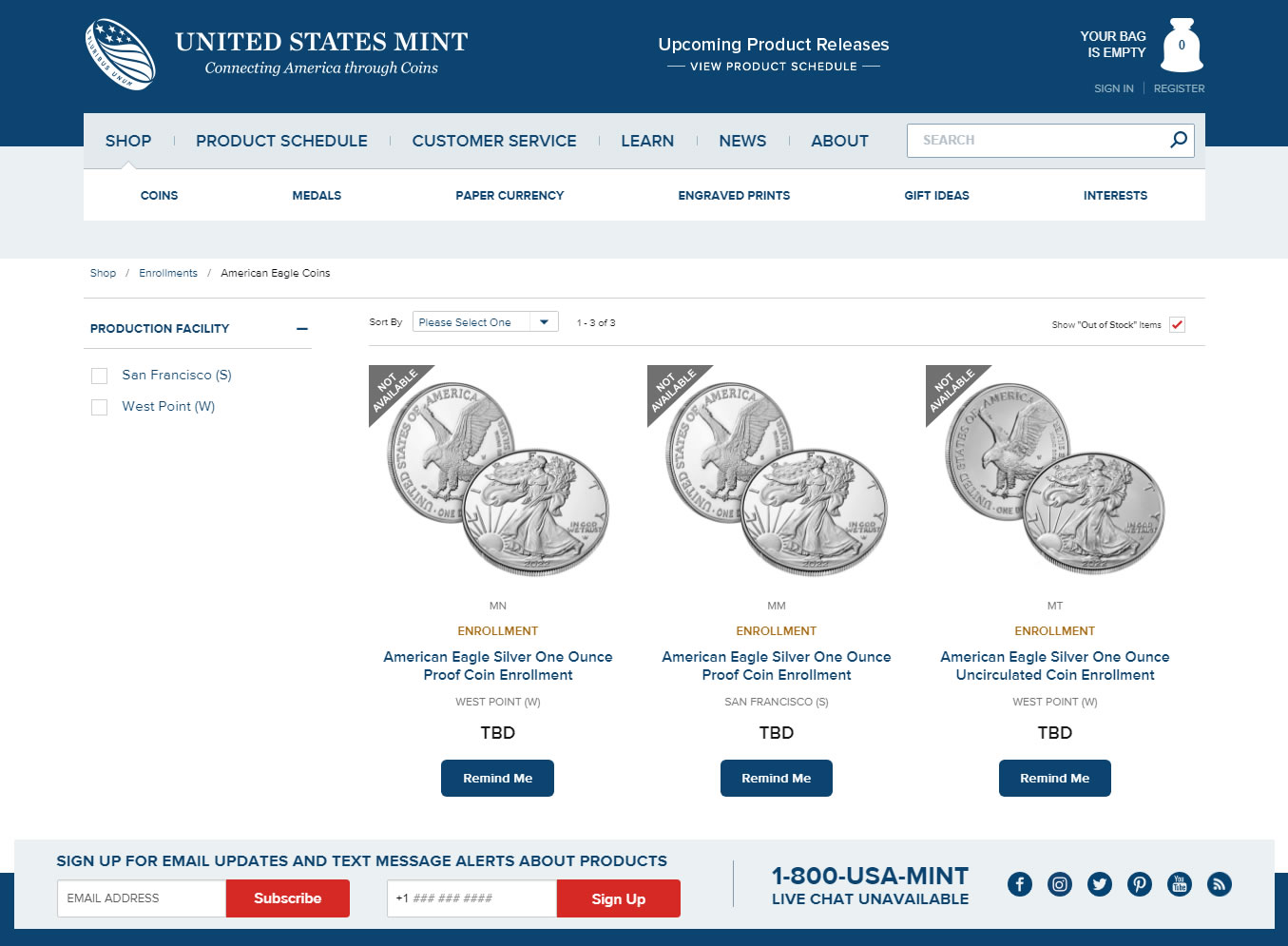Open the Facebook social icon

pyautogui.click(x=1020, y=884)
